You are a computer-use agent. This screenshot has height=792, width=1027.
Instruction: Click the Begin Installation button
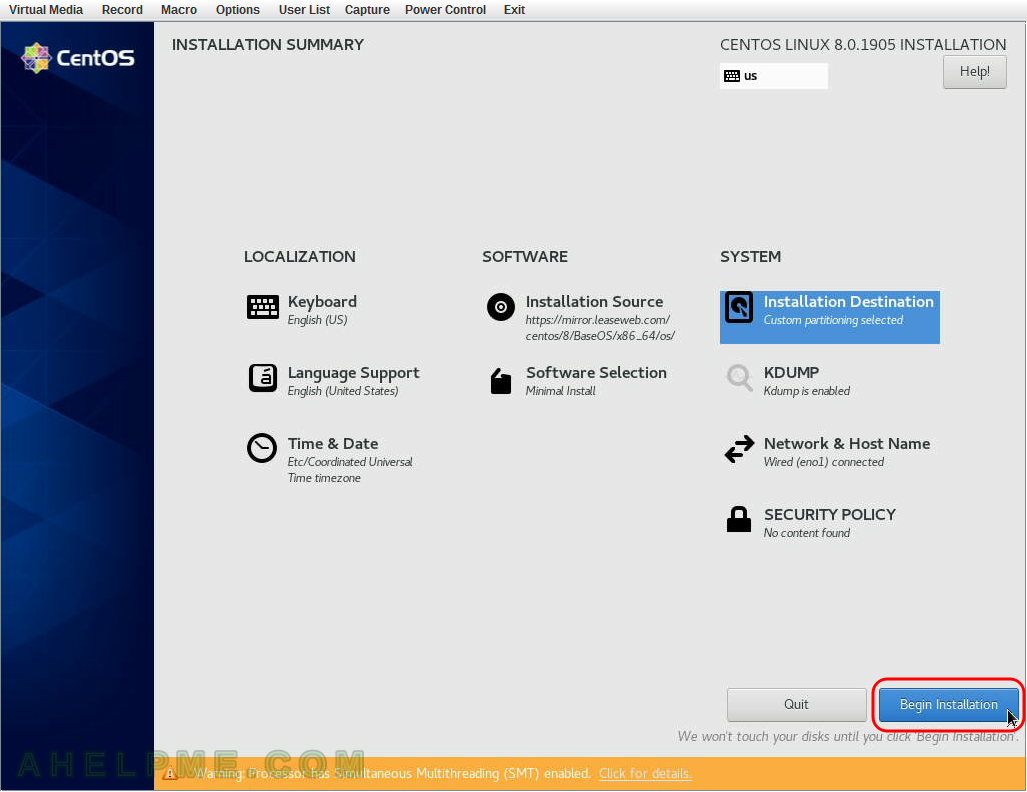tap(948, 704)
